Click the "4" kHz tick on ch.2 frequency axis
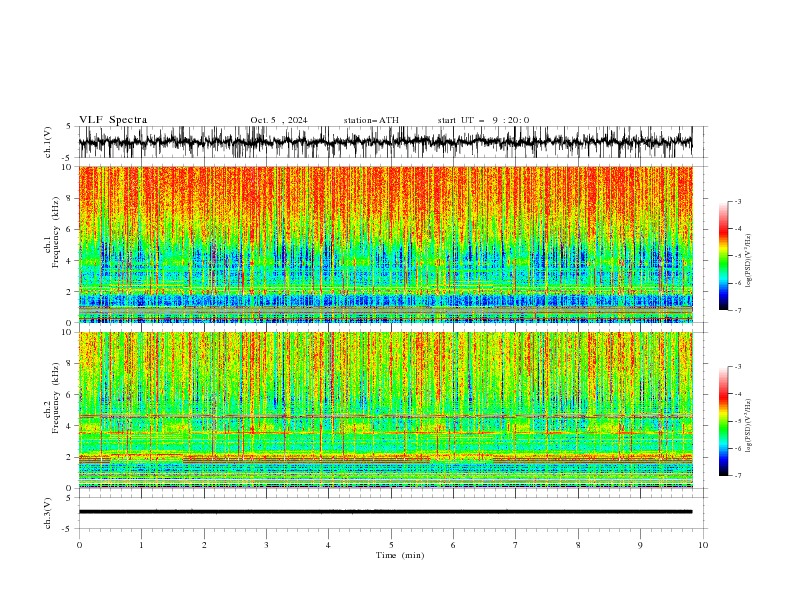This screenshot has width=792, height=612. click(x=70, y=426)
